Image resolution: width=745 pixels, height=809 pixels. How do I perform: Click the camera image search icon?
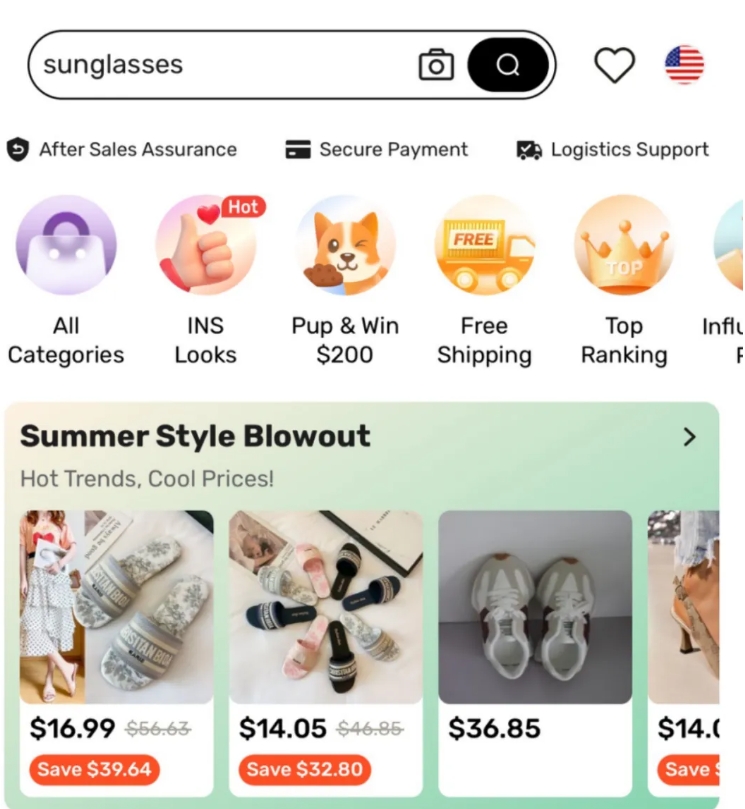point(436,65)
